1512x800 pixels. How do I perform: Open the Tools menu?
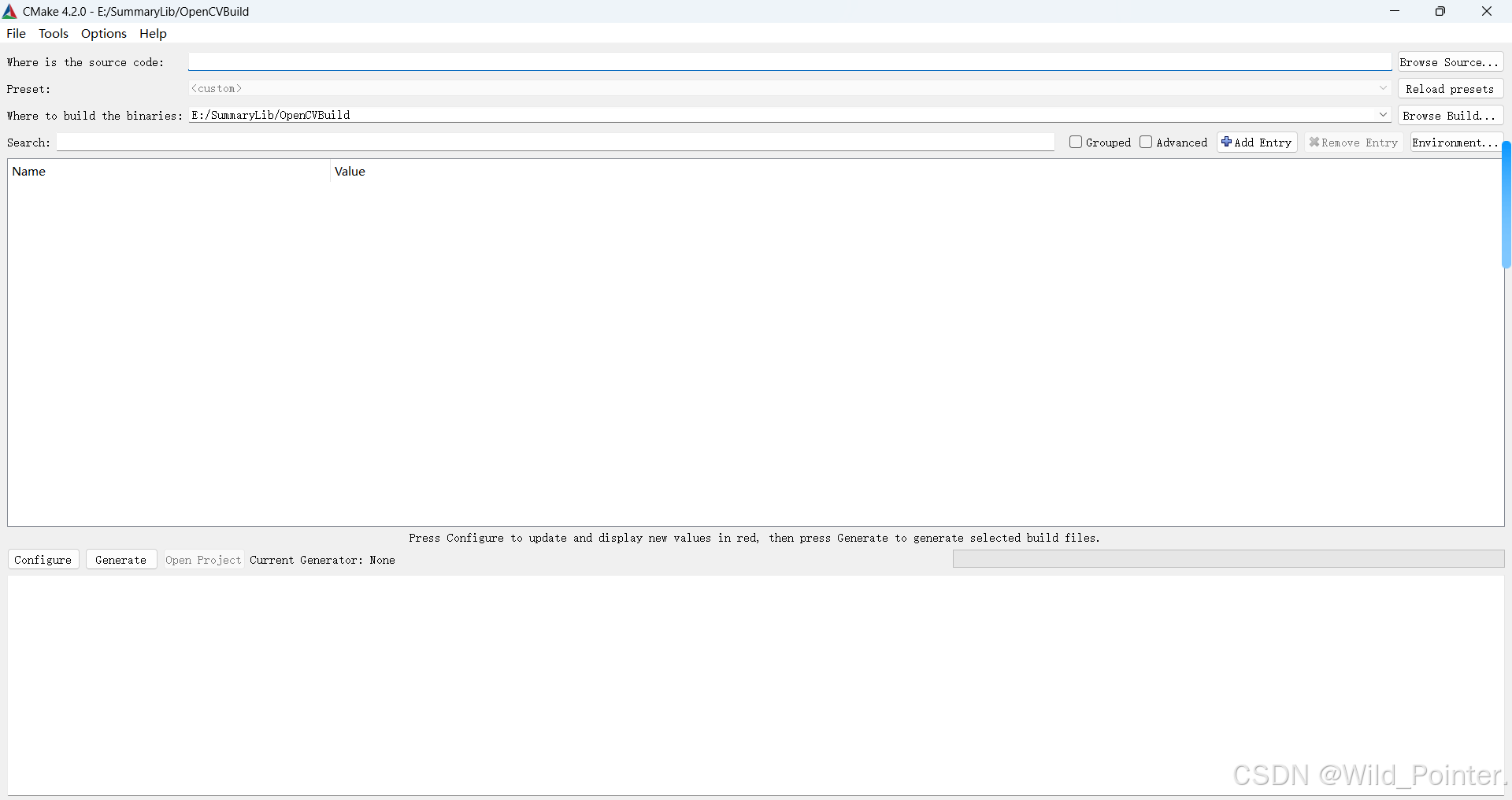54,33
